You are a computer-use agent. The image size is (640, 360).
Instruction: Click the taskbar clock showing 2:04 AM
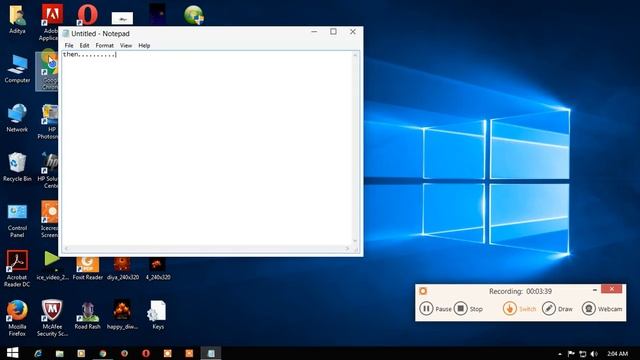[617, 354]
